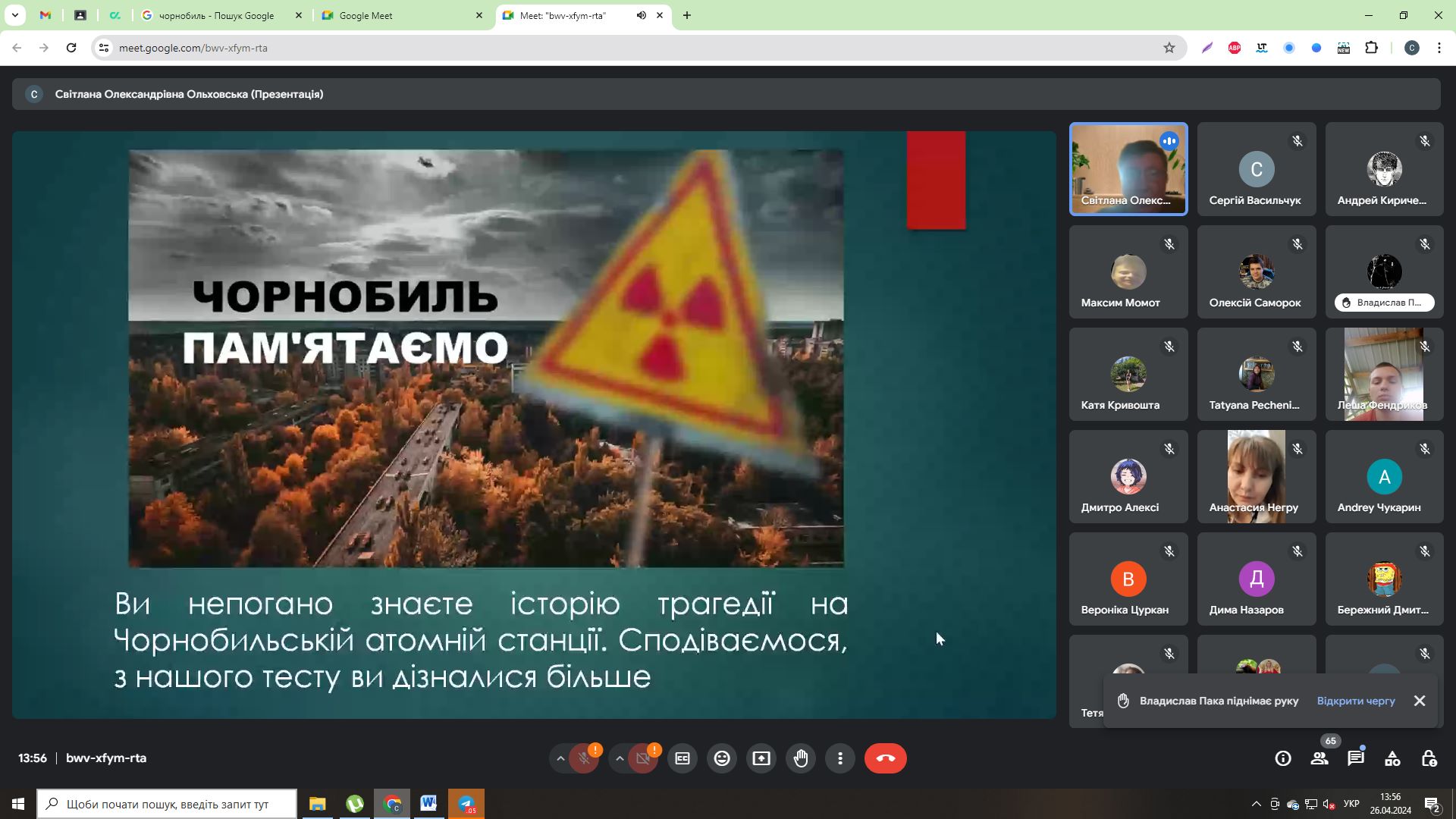
Task: Expand audio settings arrow beside microphone
Action: point(560,758)
